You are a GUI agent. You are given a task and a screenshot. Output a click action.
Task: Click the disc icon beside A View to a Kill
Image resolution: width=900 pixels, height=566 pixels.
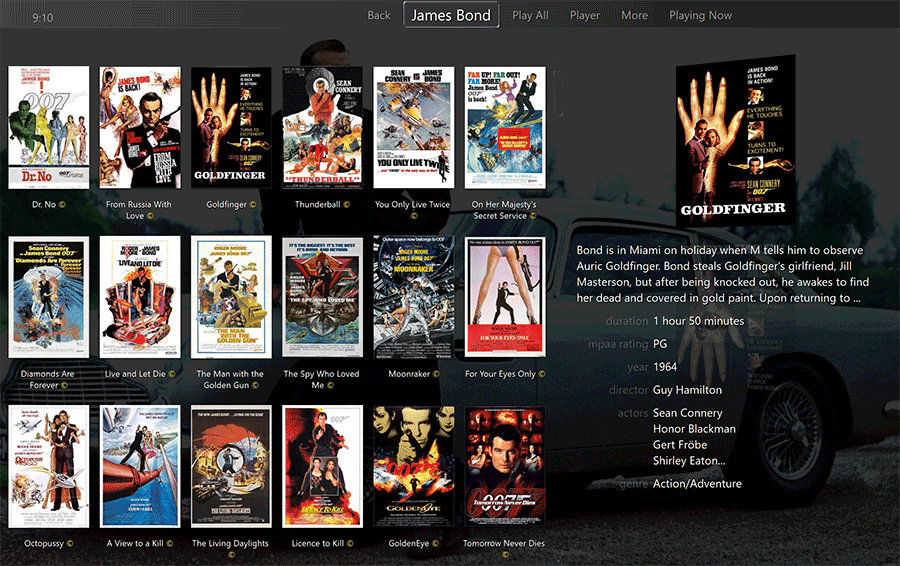tap(169, 543)
